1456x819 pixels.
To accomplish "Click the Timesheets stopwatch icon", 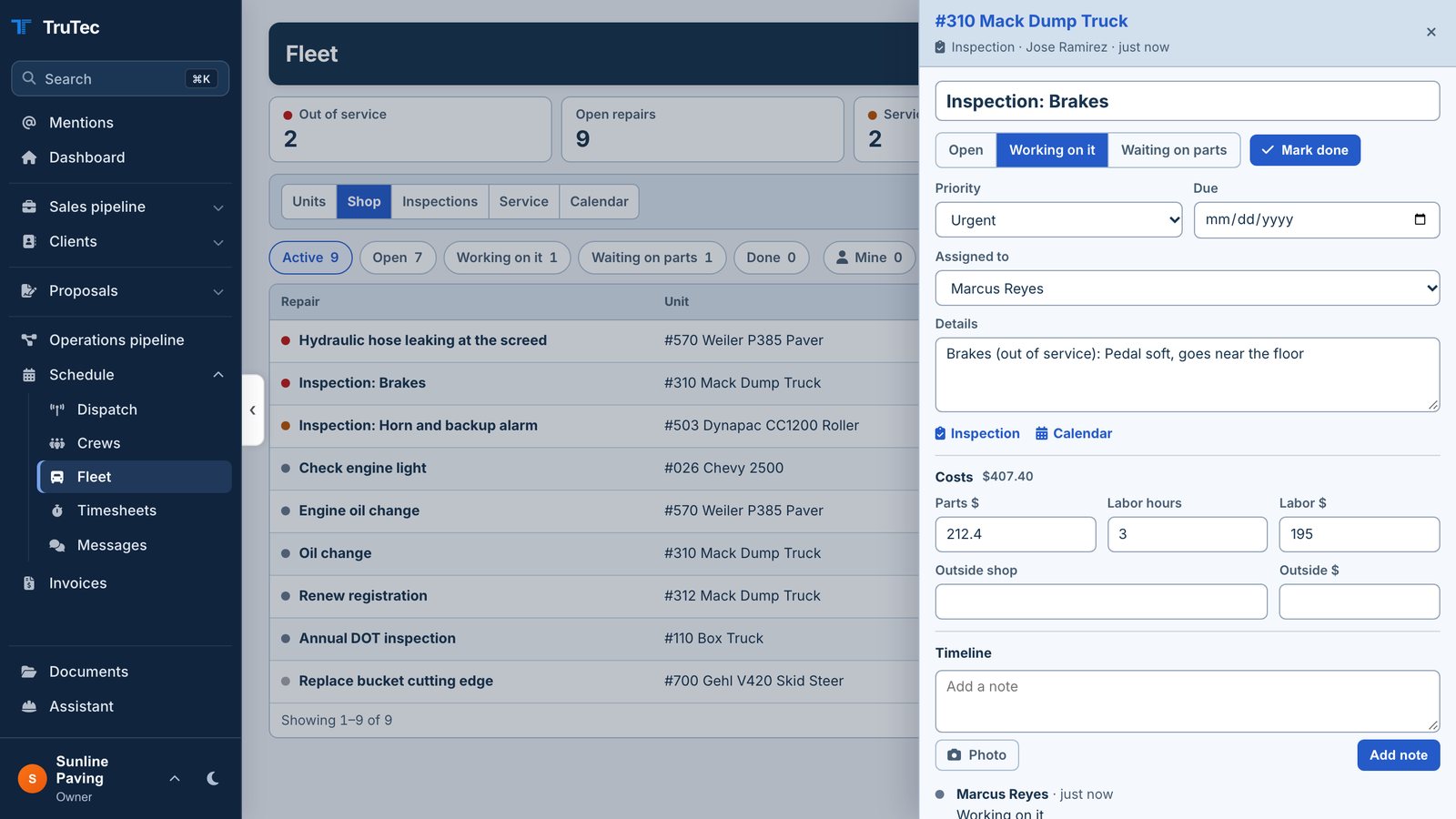I will pyautogui.click(x=57, y=511).
